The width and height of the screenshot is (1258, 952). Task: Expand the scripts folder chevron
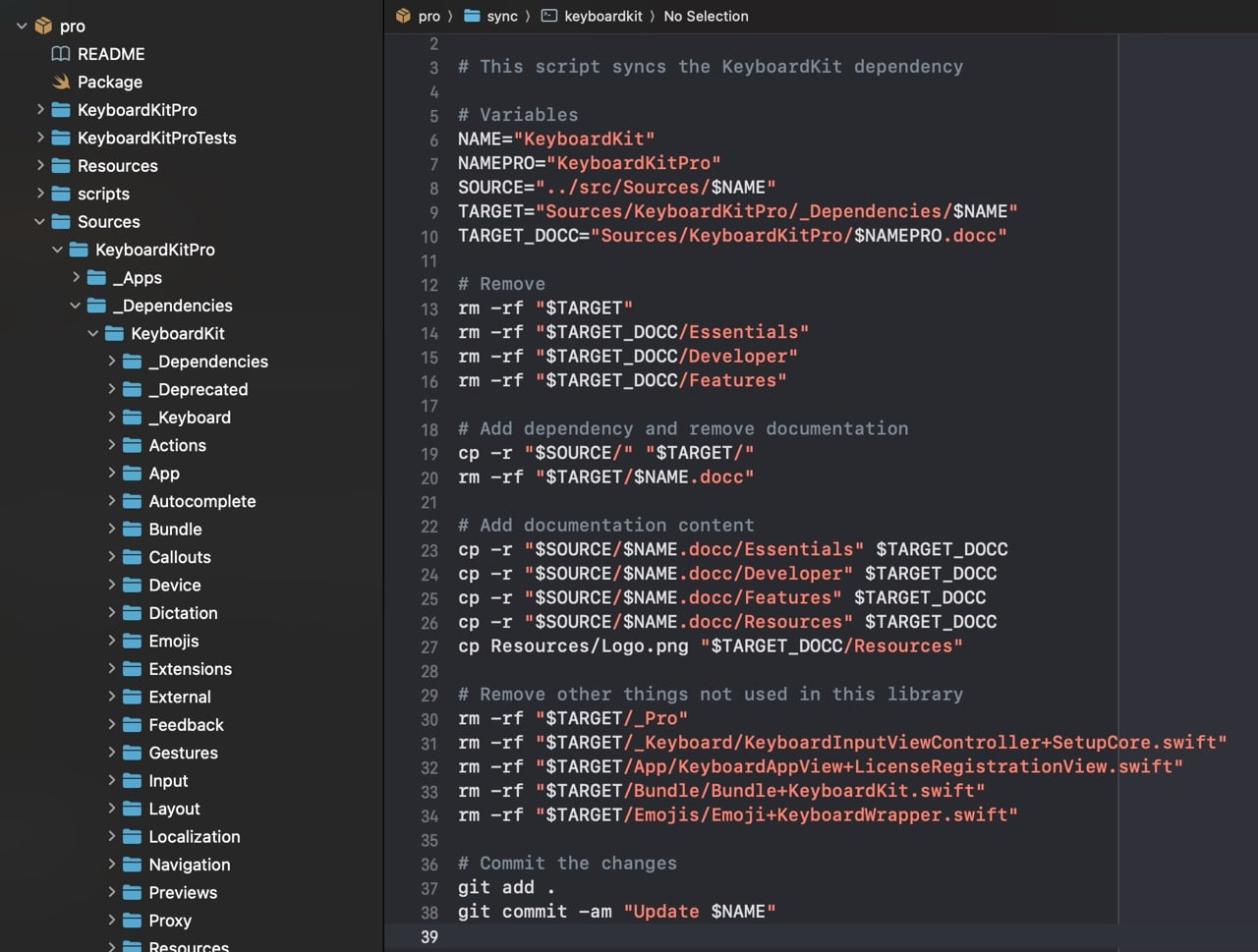[x=40, y=194]
